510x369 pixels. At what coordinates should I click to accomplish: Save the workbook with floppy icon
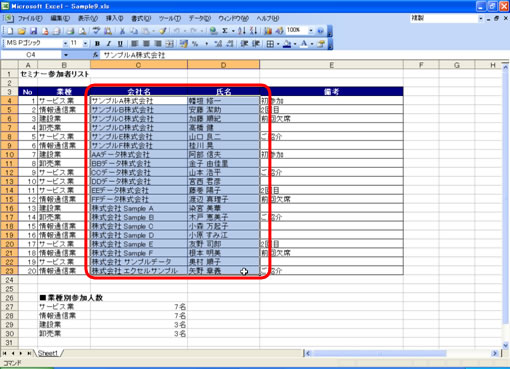point(33,31)
